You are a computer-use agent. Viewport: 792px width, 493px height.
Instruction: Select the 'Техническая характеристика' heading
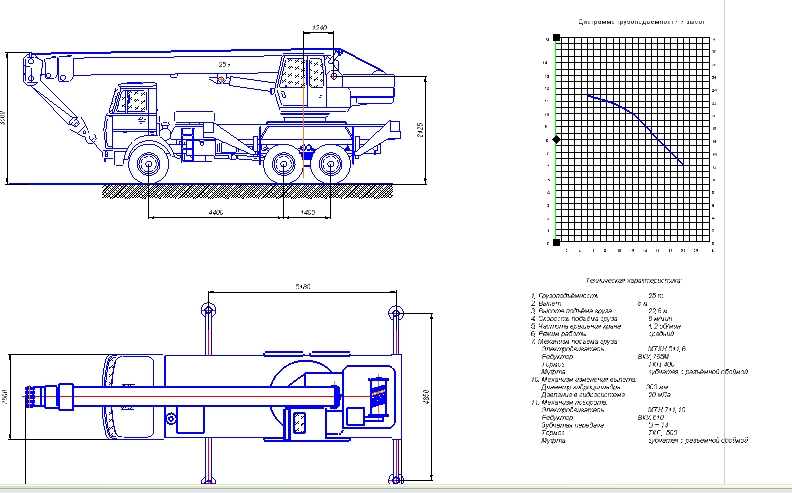(634, 280)
